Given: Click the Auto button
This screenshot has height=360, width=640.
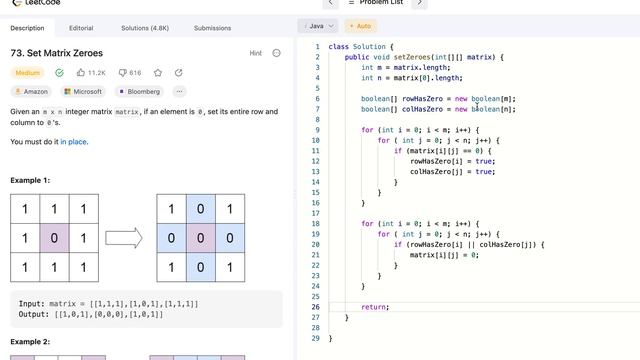Looking at the screenshot, I should pyautogui.click(x=360, y=26).
